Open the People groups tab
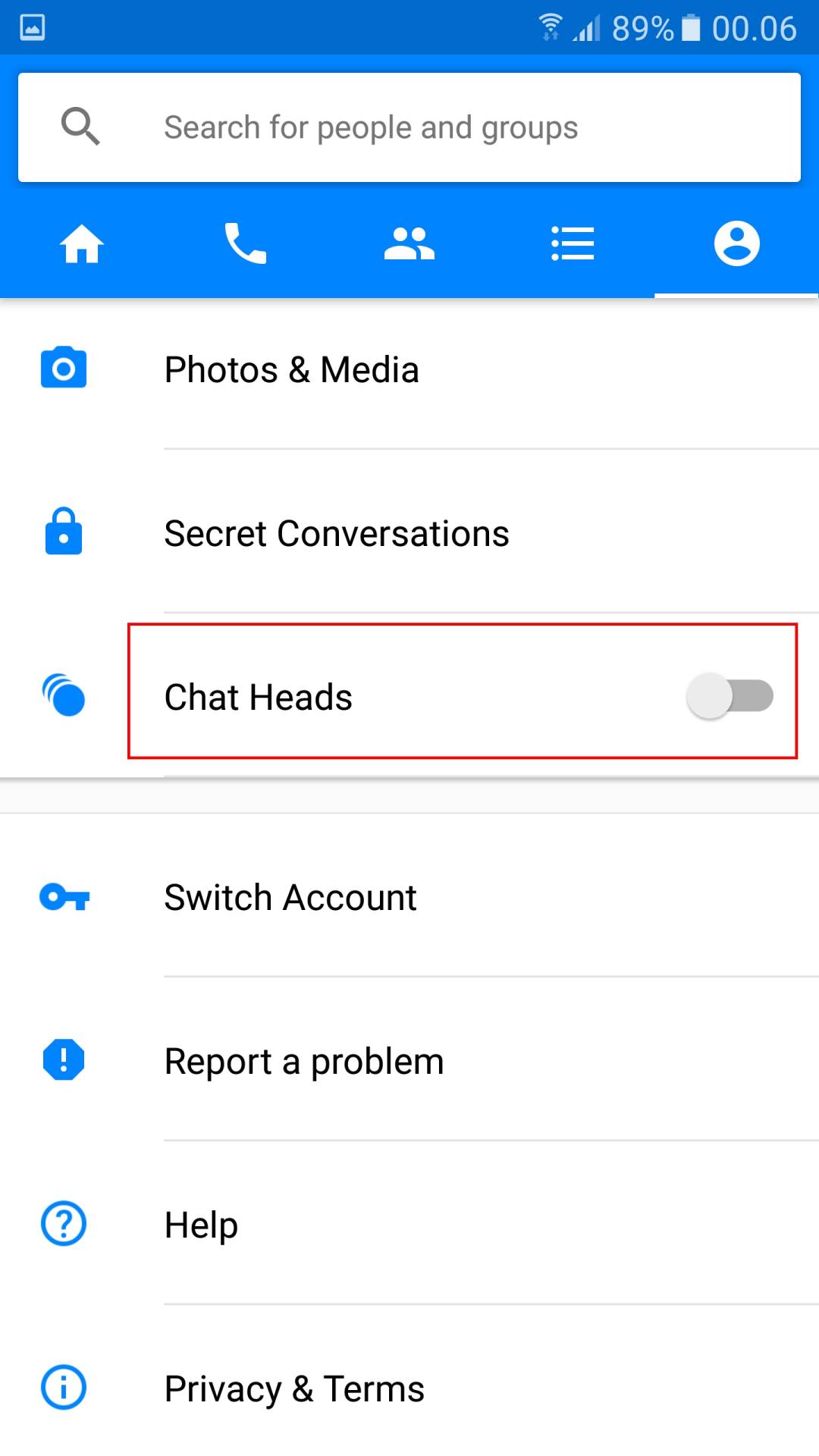This screenshot has height=1456, width=819. [x=409, y=244]
